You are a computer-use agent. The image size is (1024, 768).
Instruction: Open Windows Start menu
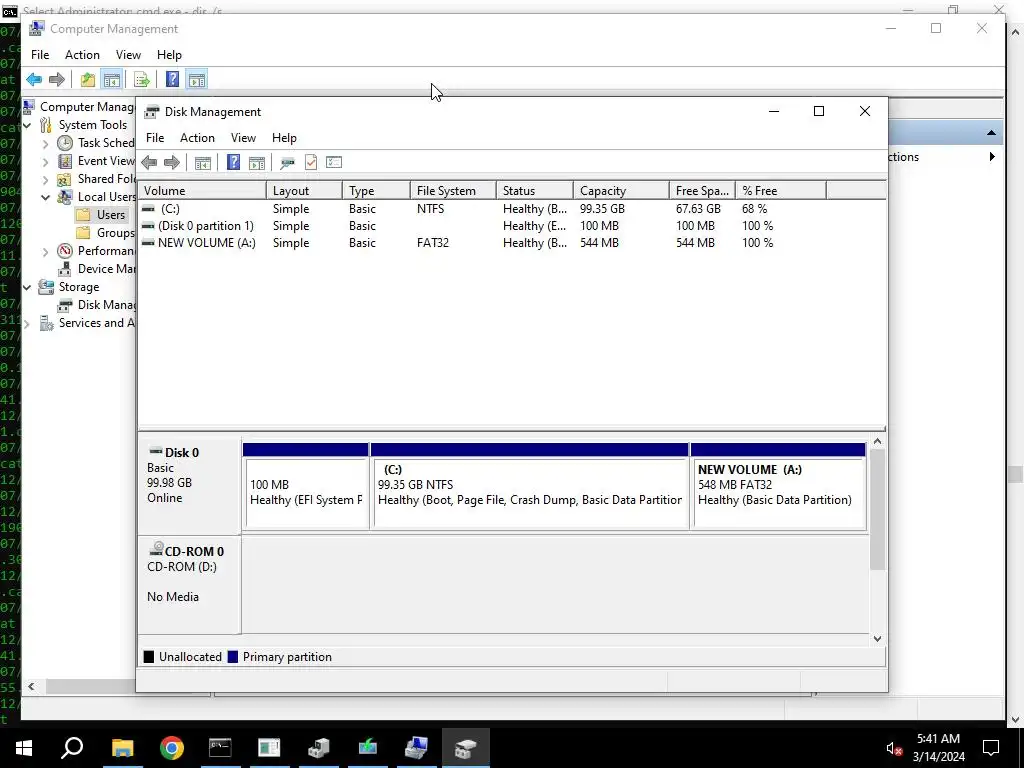point(24,748)
